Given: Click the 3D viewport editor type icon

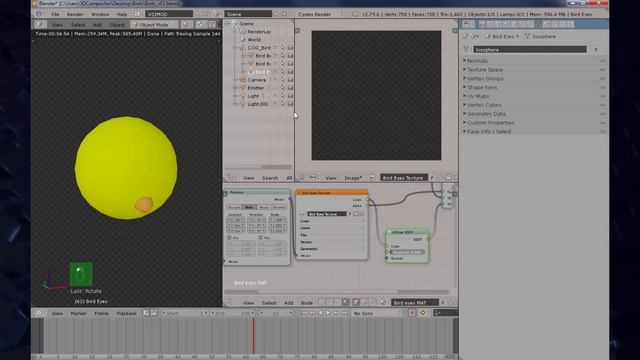Looking at the screenshot, I should 40,25.
